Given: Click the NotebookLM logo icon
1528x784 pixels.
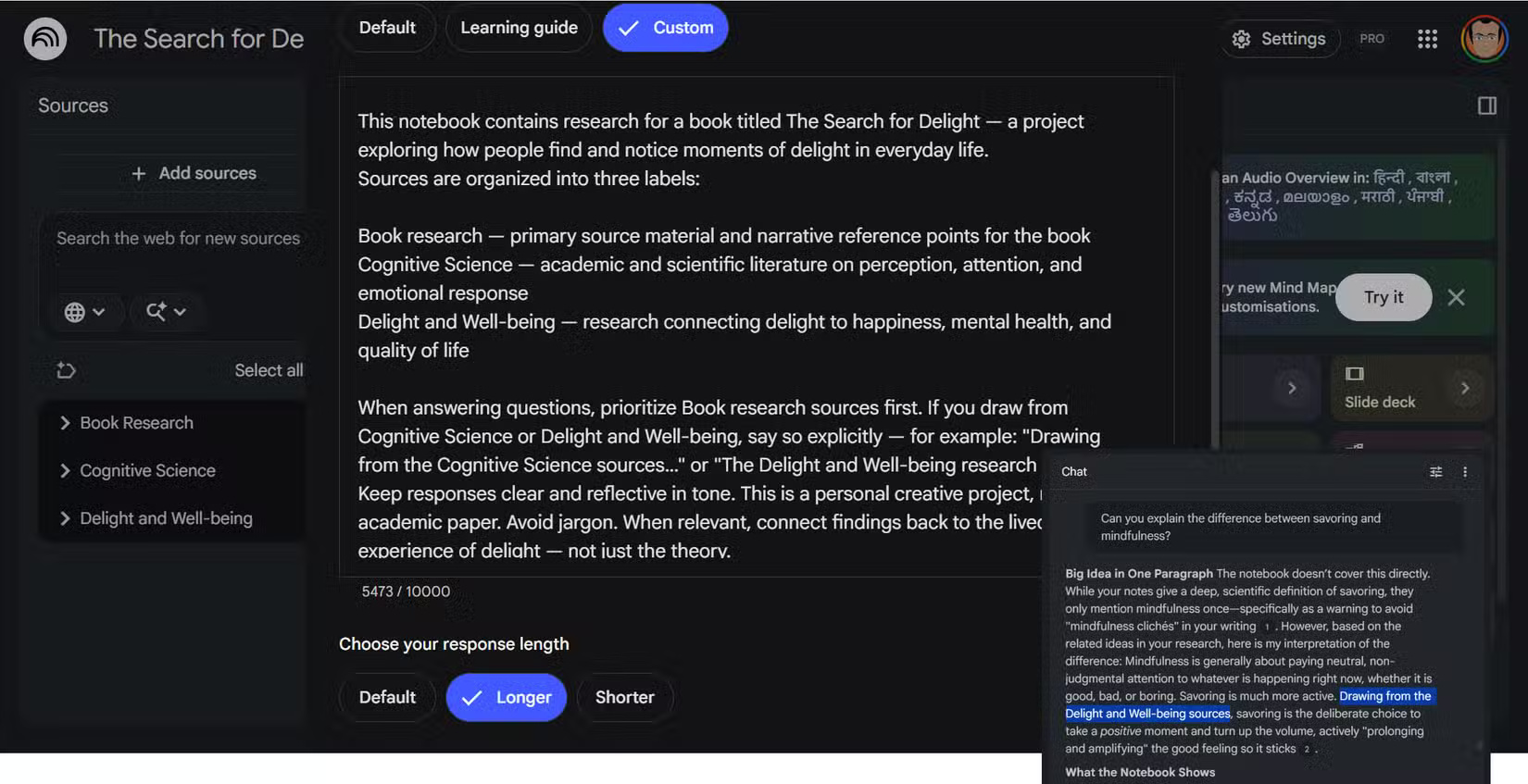Looking at the screenshot, I should [45, 39].
